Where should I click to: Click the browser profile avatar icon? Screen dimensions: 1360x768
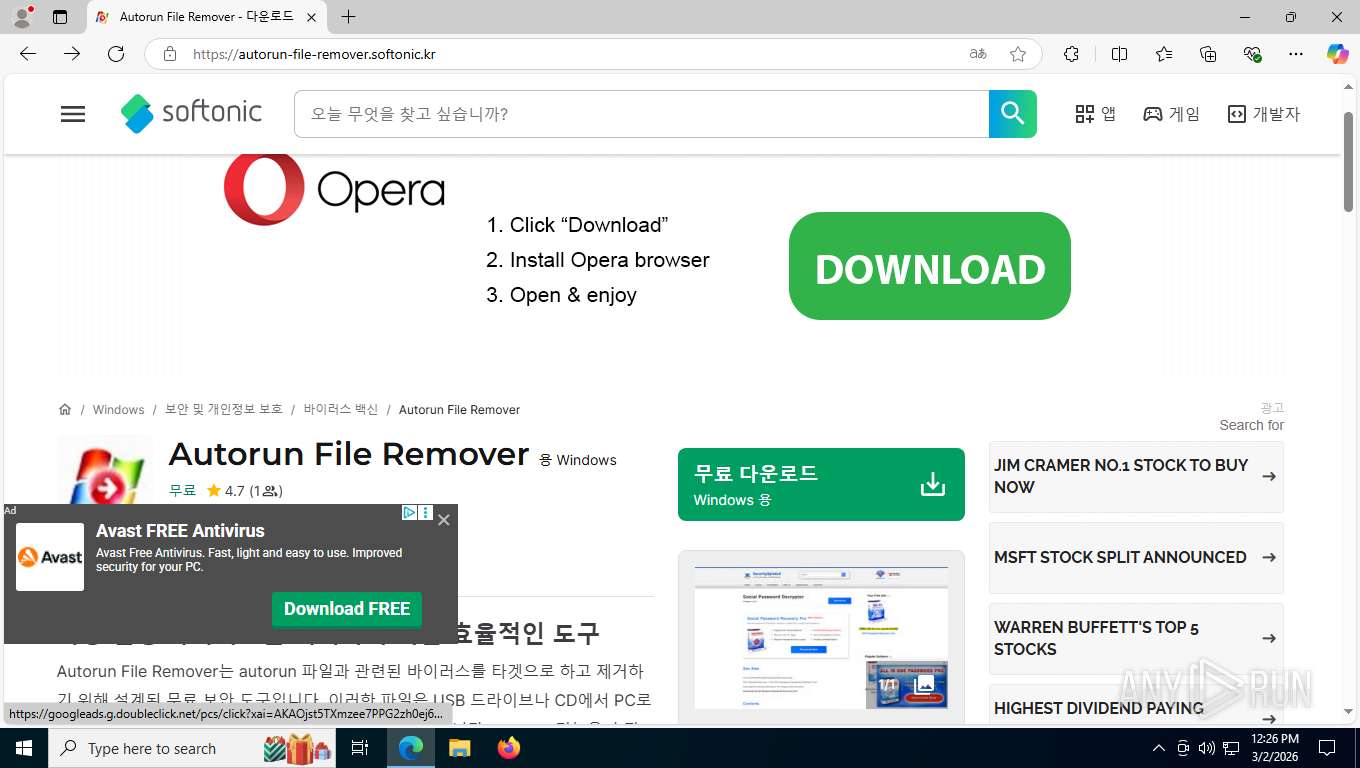[x=22, y=17]
